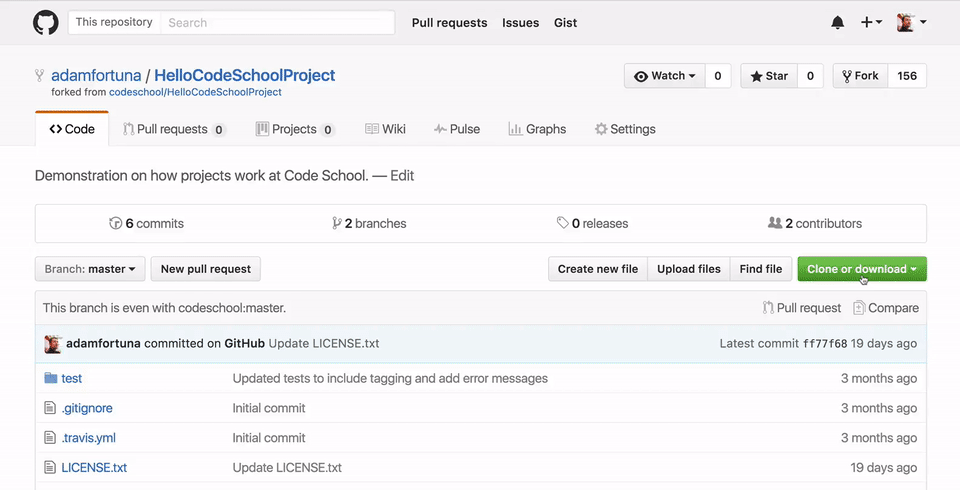Click Compare link in branch bar
Image resolution: width=960 pixels, height=490 pixels.
coord(886,308)
